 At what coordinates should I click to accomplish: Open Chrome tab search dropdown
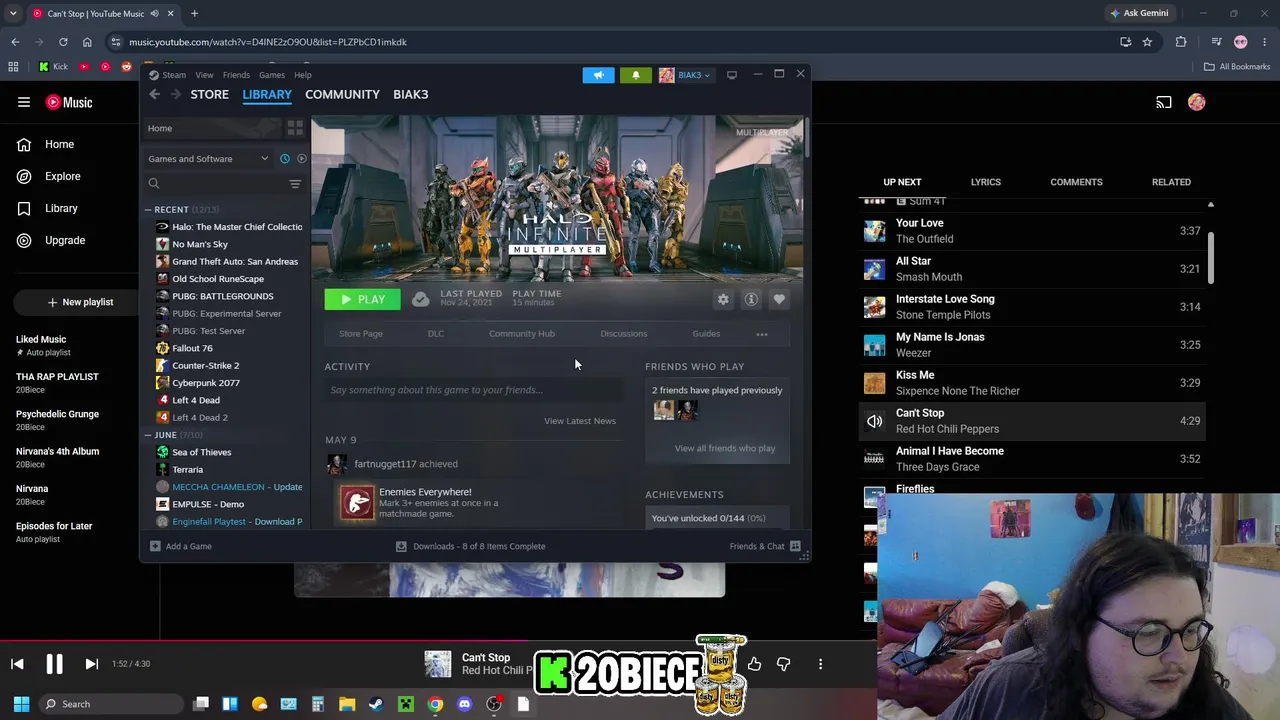click(13, 13)
